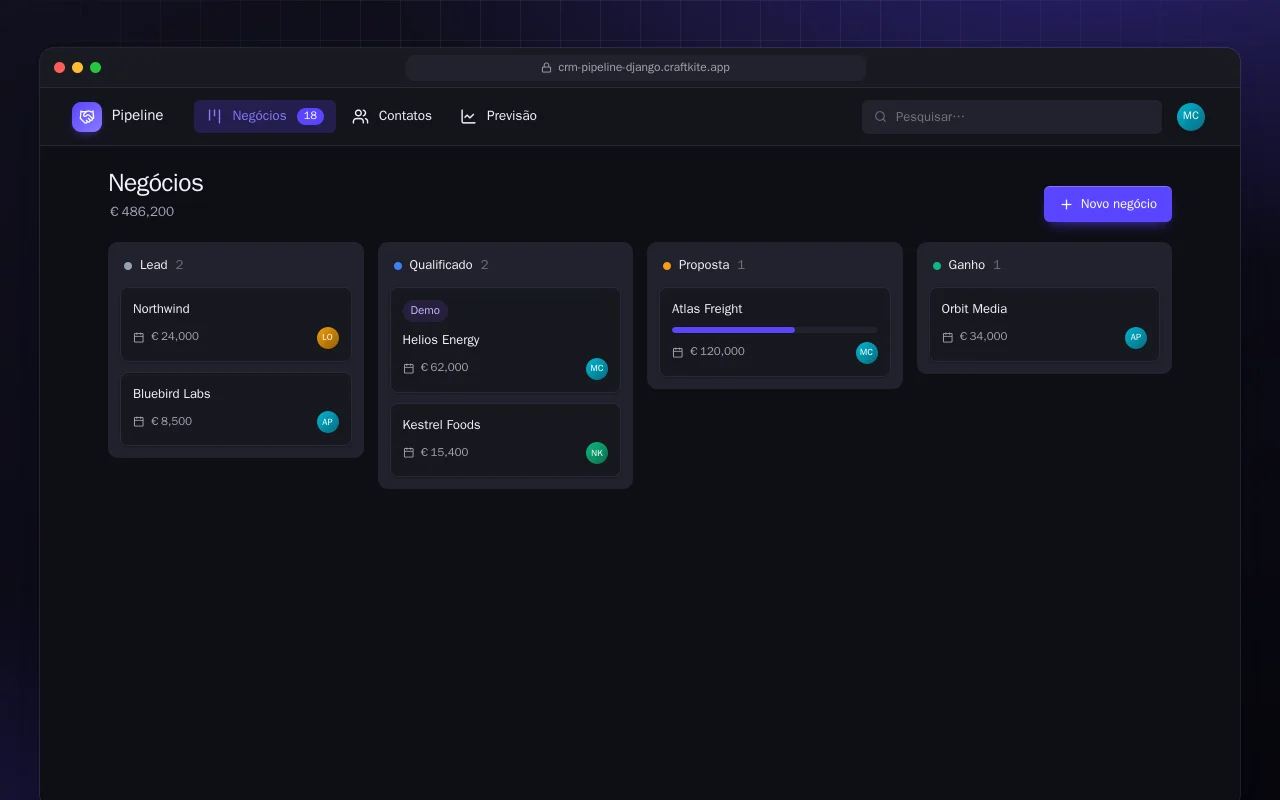Screen dimensions: 1280x800
Task: Click the calendar icon on Orbit Media card
Action: point(948,337)
